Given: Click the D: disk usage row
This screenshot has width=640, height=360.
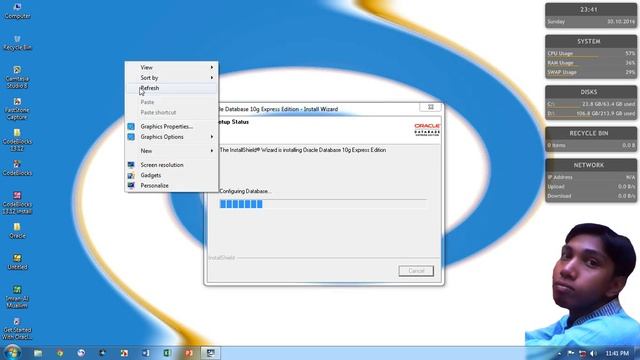Looking at the screenshot, I should point(590,113).
